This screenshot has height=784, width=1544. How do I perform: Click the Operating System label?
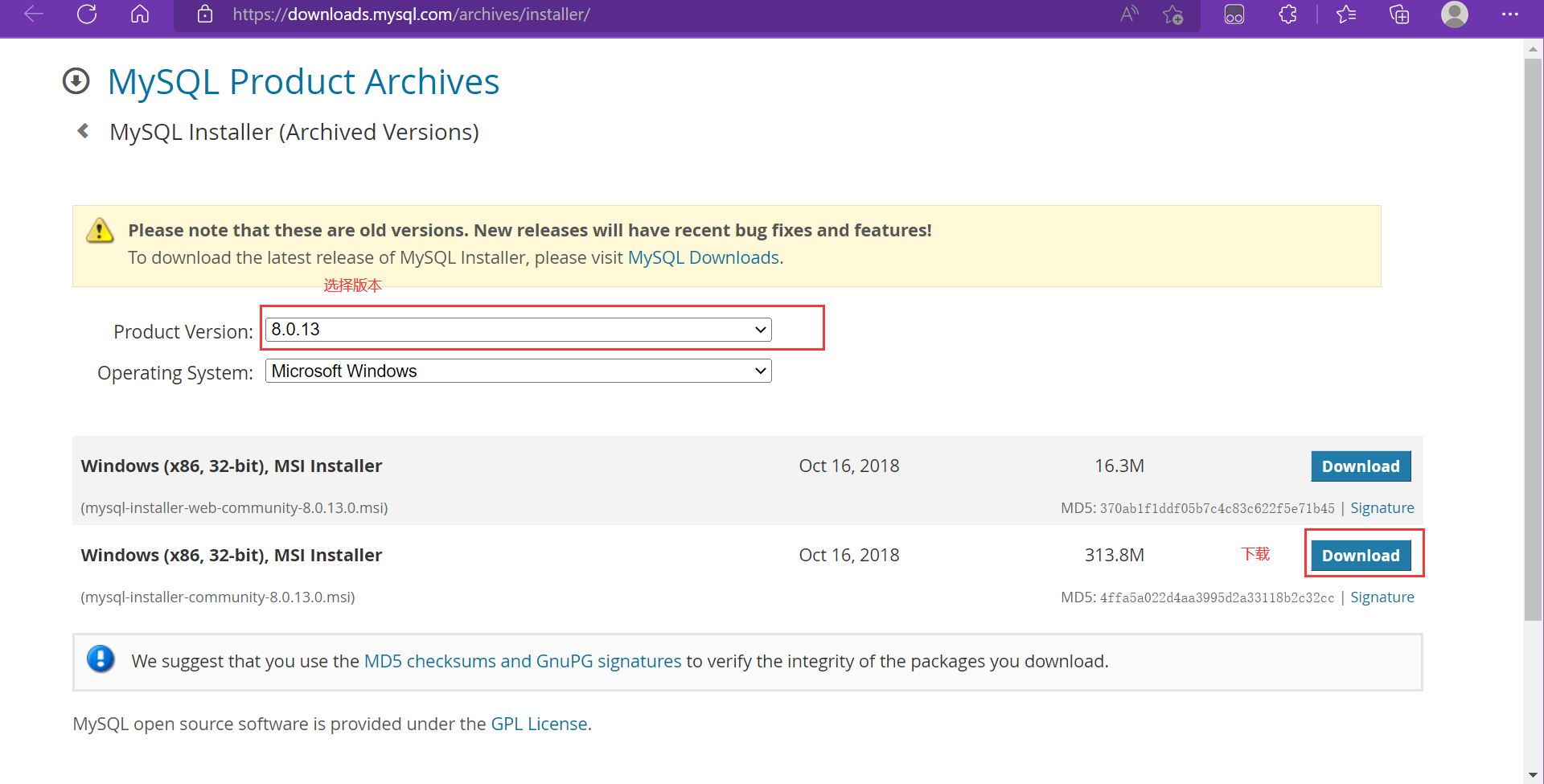point(175,373)
